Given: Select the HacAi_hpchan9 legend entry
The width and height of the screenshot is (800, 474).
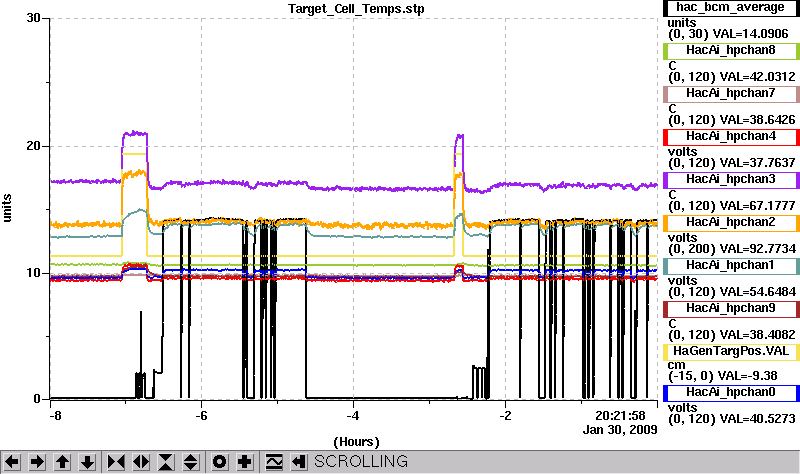Looking at the screenshot, I should point(731,308).
